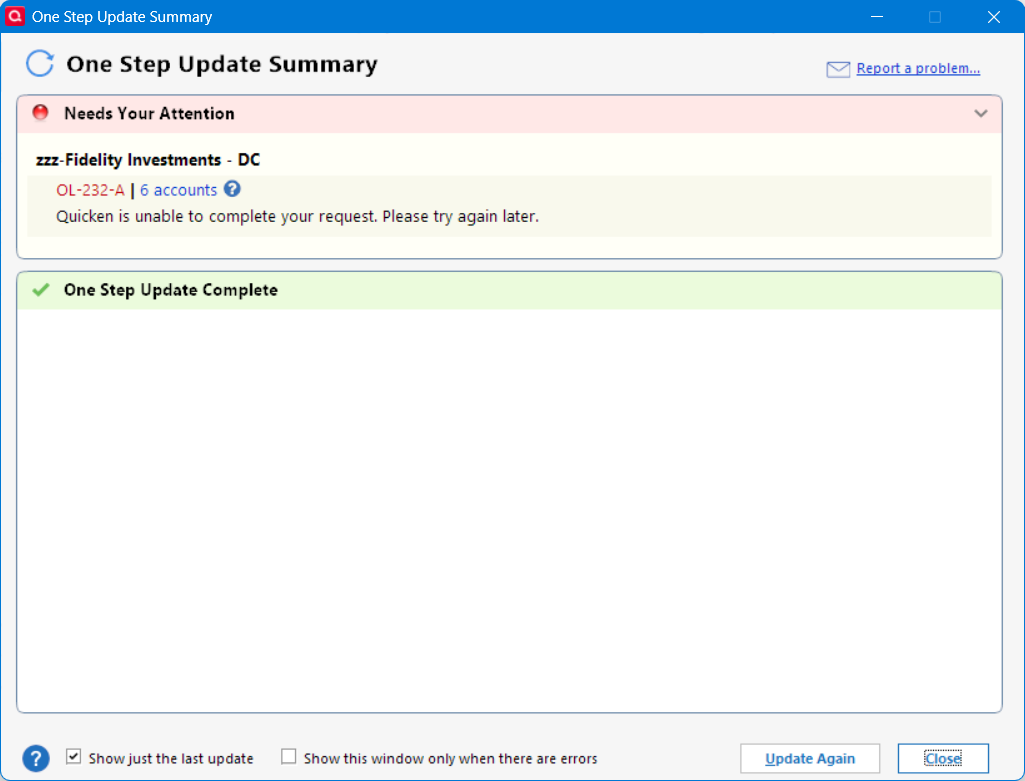Uncheck Show just the last update

(73, 757)
